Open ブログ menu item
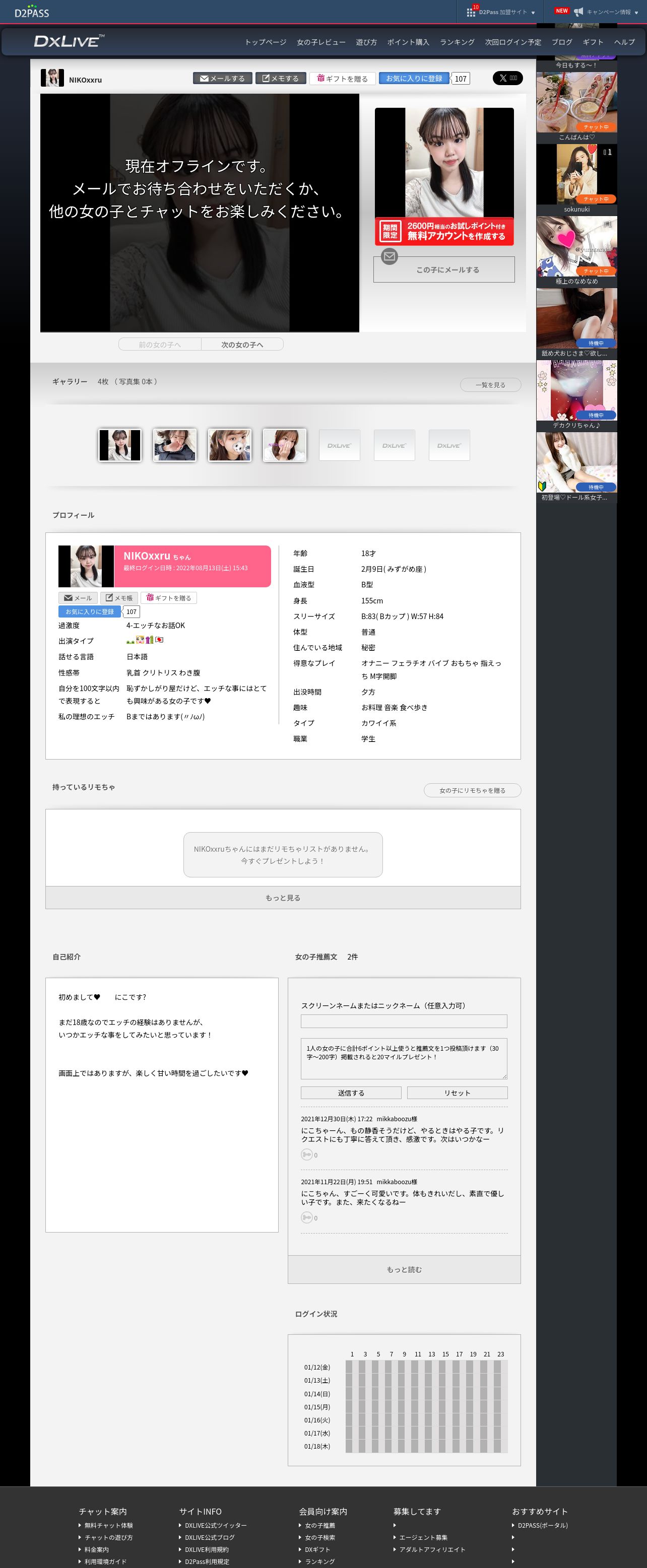This screenshot has width=647, height=1568. 562,42
